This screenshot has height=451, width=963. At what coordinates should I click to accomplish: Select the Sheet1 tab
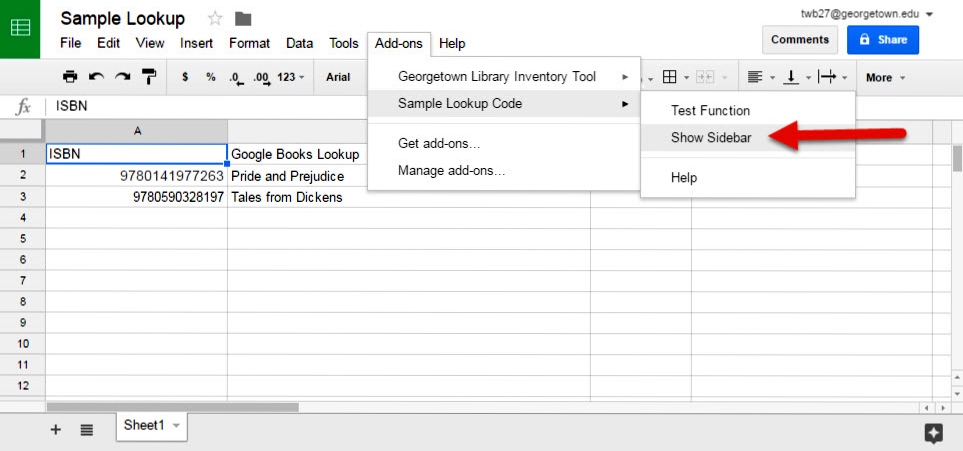[x=151, y=426]
